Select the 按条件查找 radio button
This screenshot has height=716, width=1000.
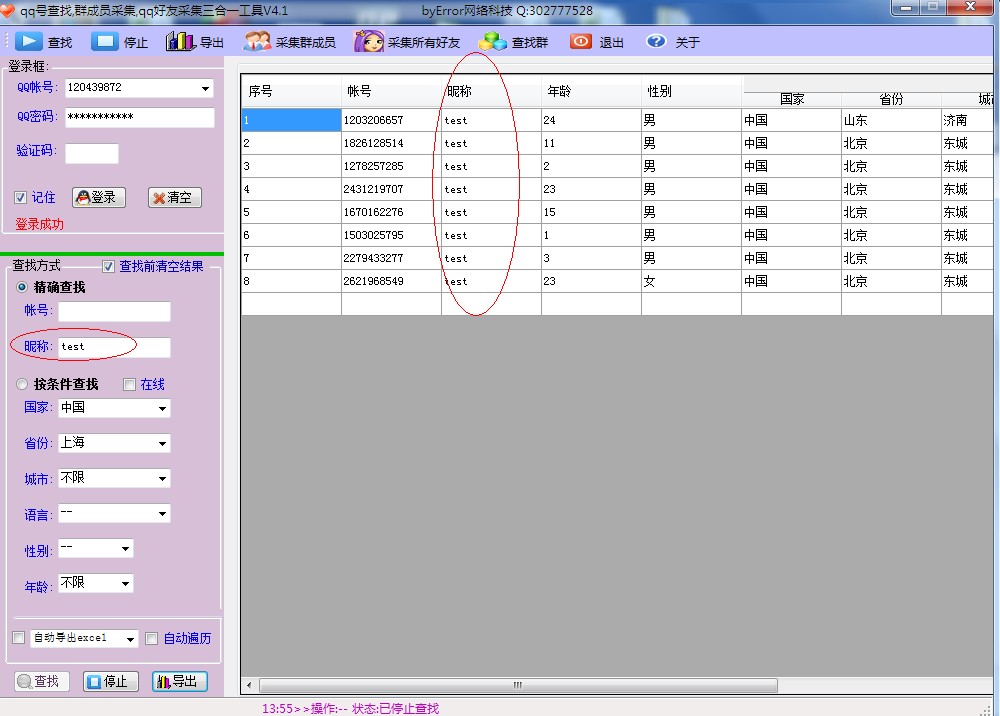coord(22,384)
